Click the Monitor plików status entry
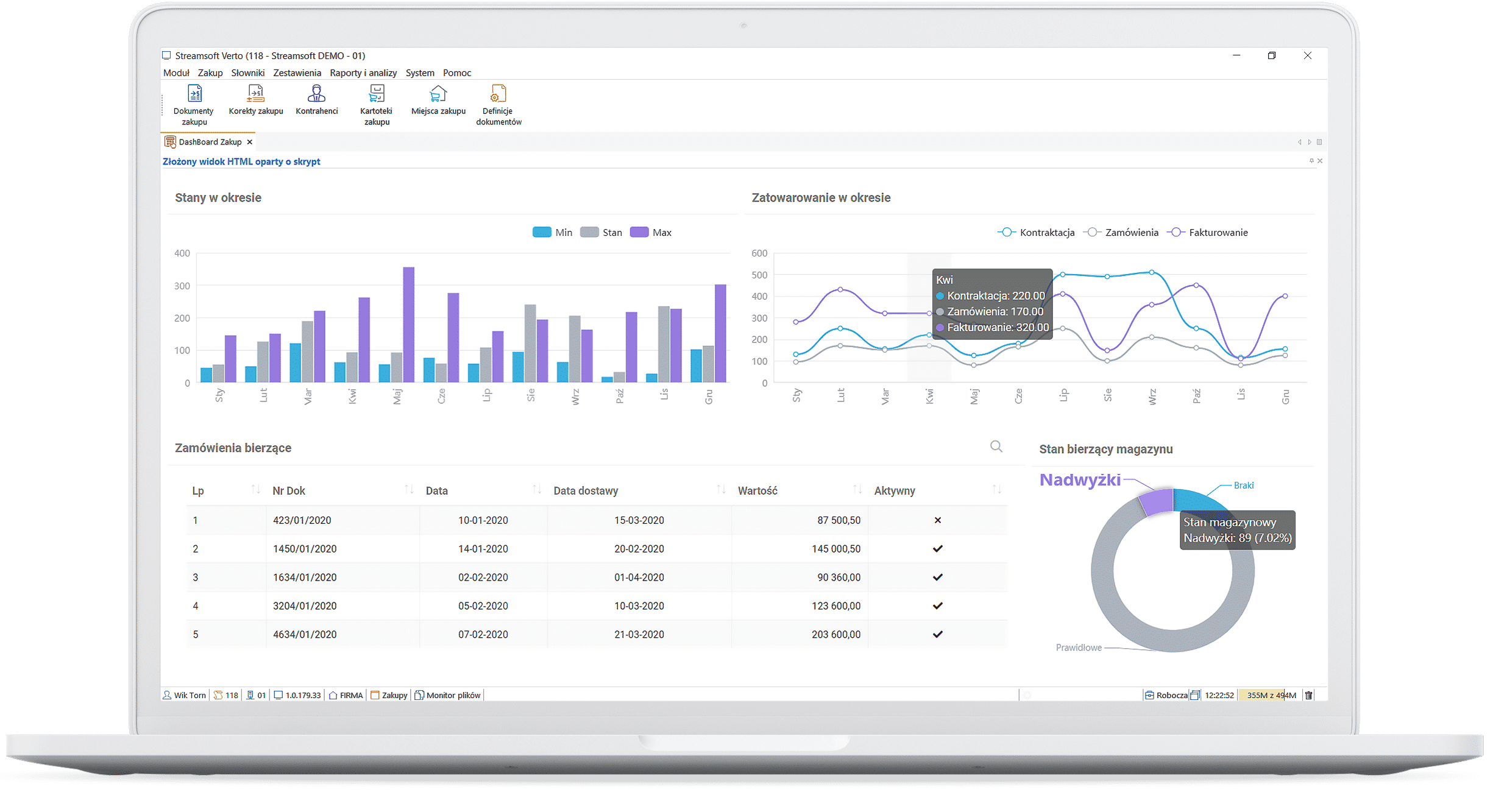The width and height of the screenshot is (1493, 812). coord(448,695)
